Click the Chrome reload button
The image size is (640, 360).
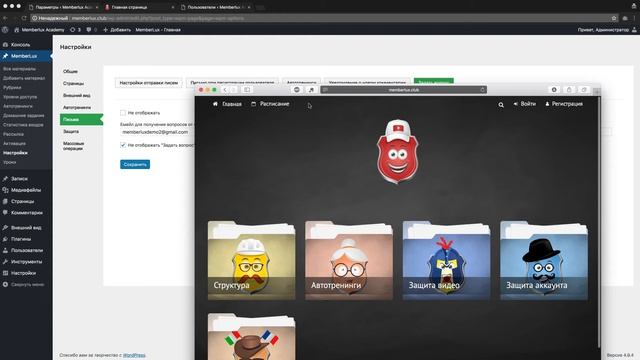point(24,18)
